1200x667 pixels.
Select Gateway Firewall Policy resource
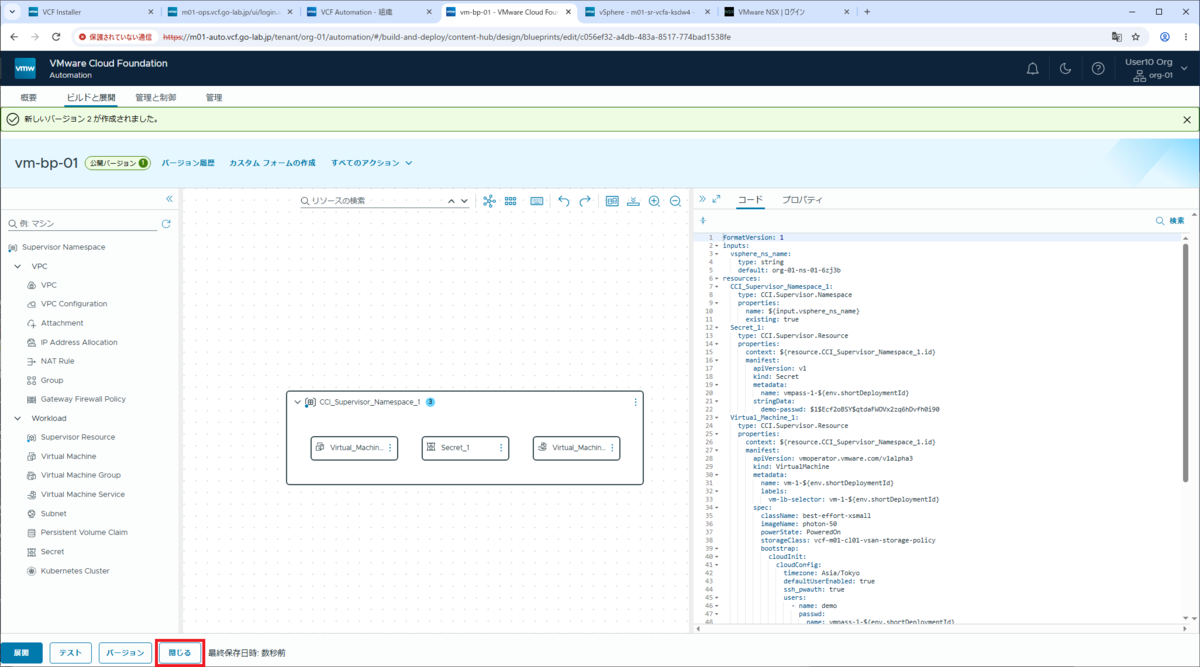83,399
